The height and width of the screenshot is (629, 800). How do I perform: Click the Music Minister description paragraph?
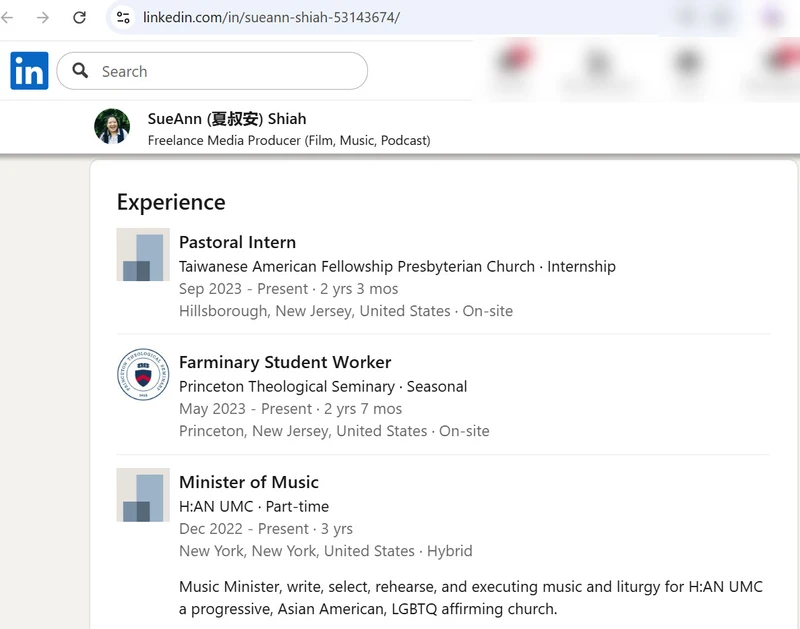pyautogui.click(x=471, y=598)
